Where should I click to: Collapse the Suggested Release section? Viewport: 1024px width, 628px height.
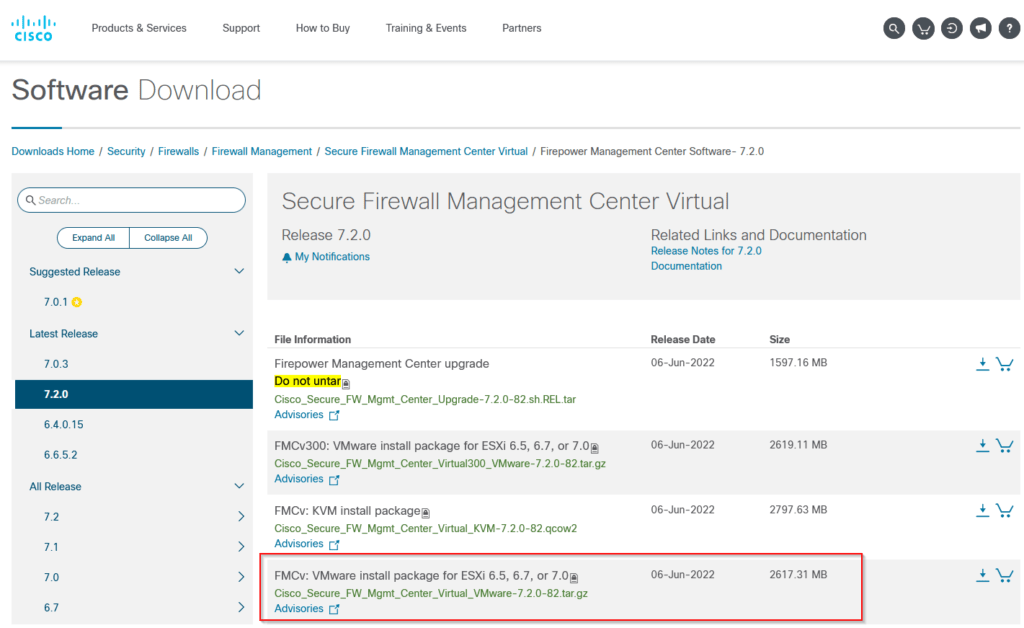pyautogui.click(x=239, y=270)
